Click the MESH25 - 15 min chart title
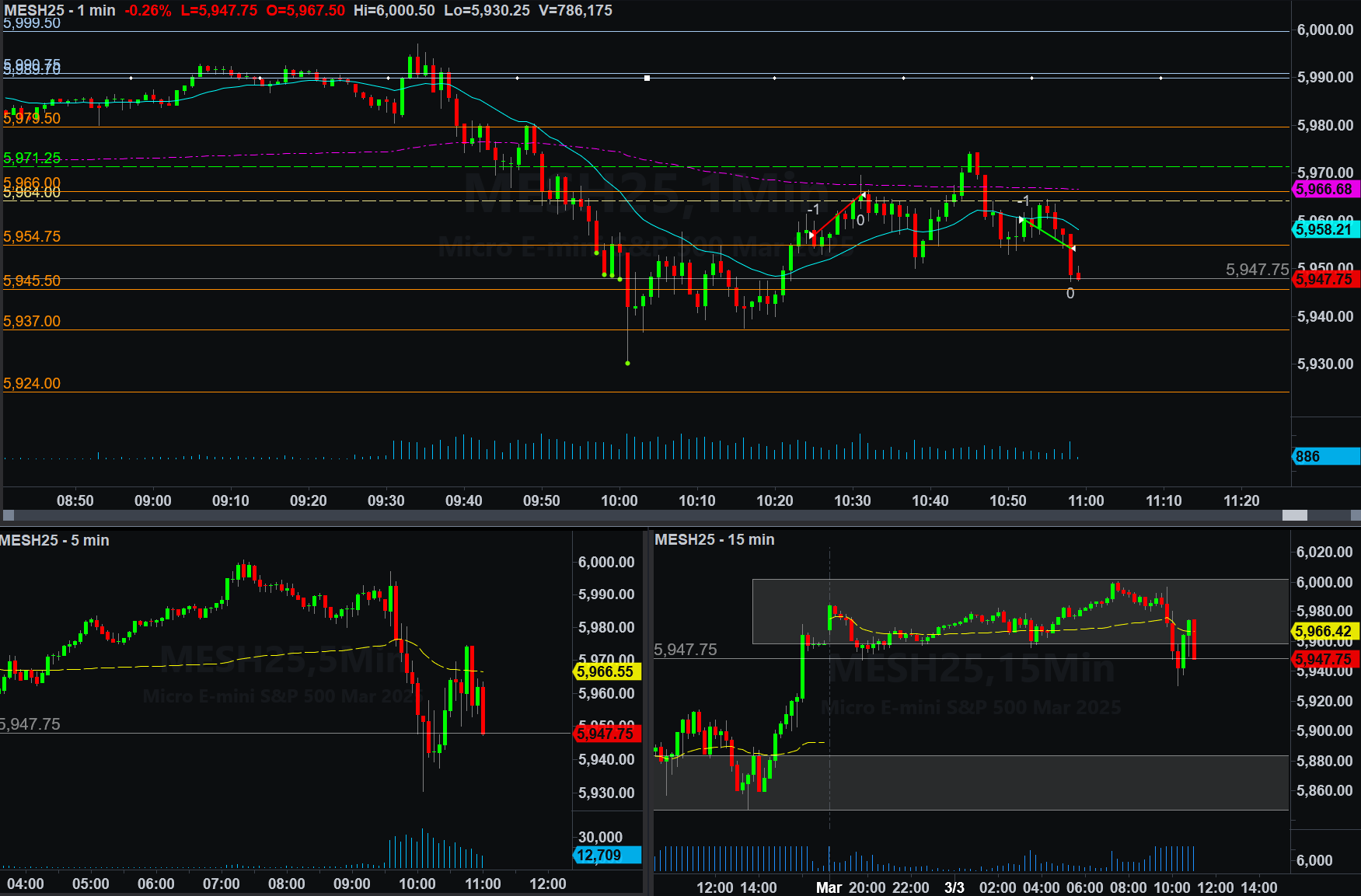Screen dimensions: 1361x896 click(x=714, y=539)
